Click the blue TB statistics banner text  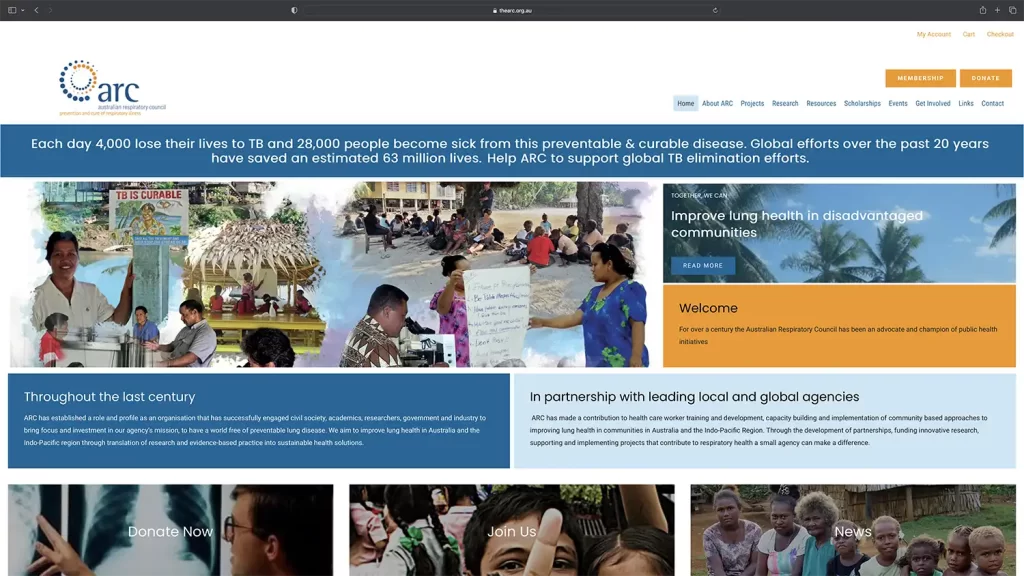point(510,151)
